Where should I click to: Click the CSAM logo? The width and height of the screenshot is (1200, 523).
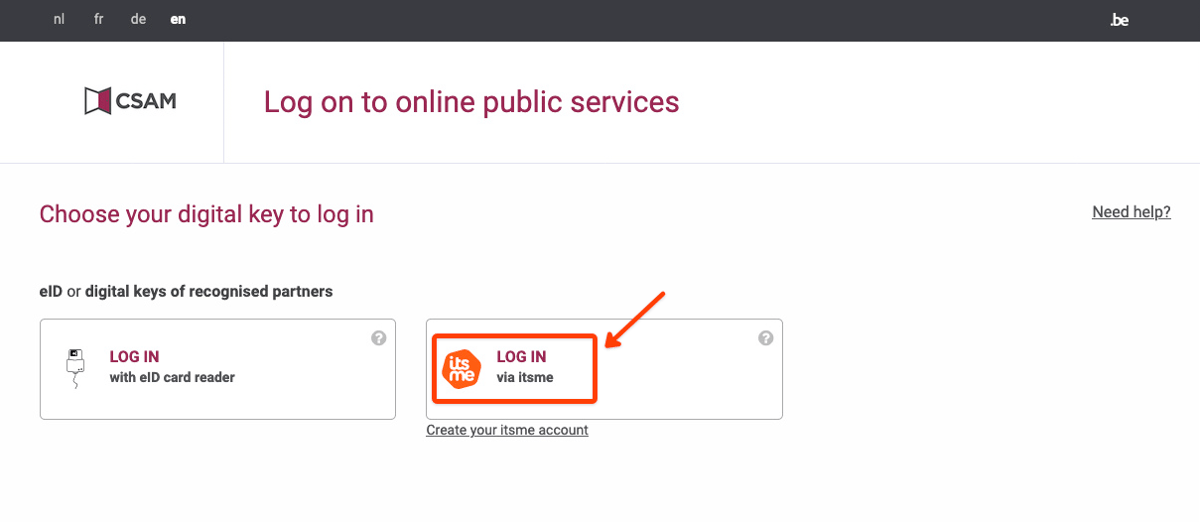[130, 100]
